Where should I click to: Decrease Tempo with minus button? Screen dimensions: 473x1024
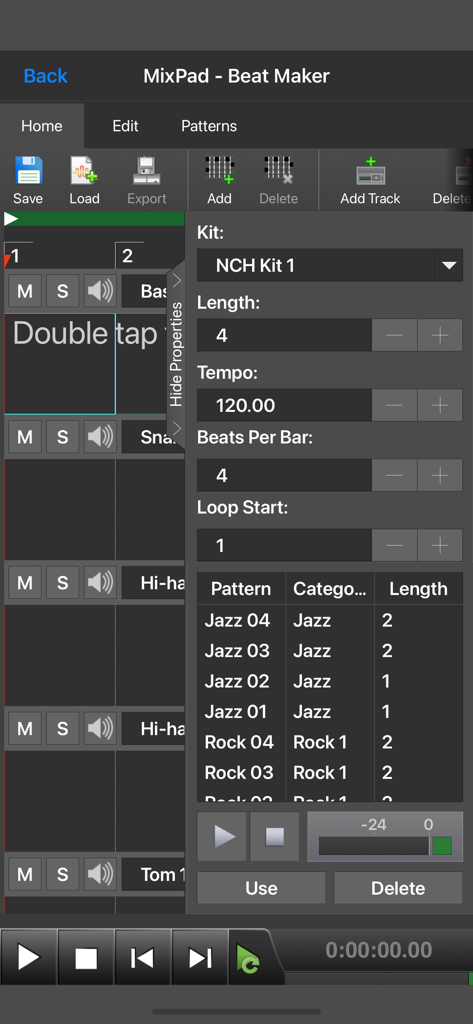394,406
